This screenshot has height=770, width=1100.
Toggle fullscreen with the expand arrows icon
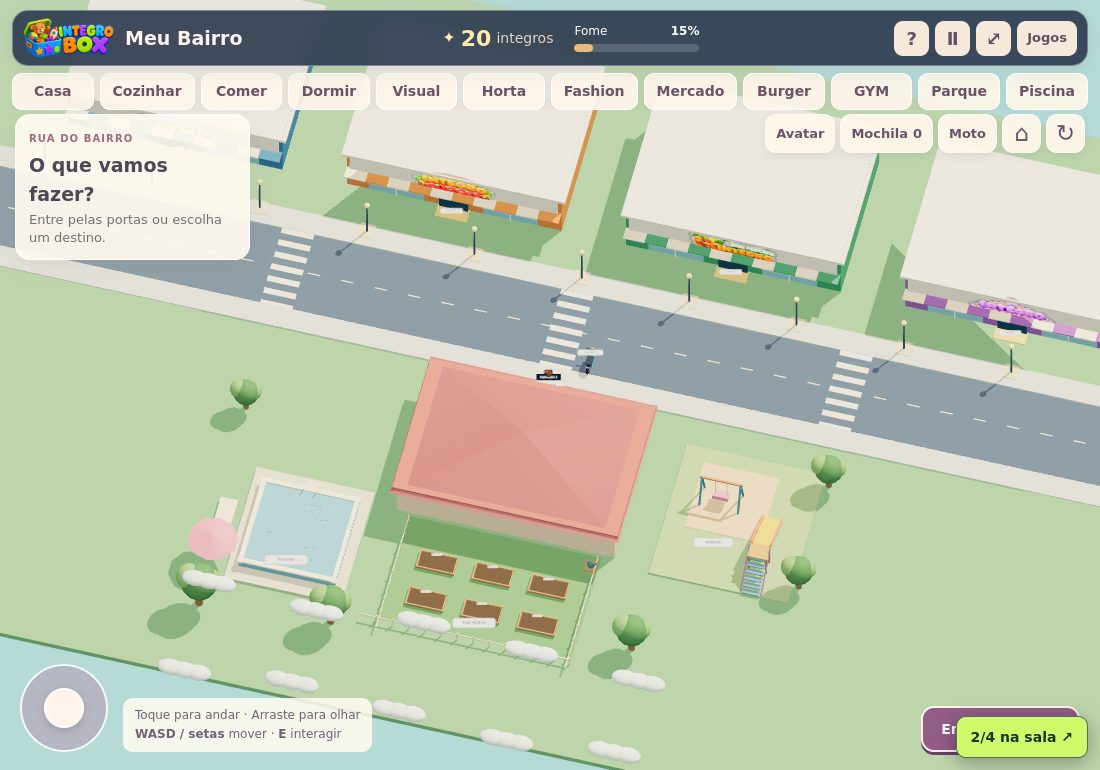point(993,38)
